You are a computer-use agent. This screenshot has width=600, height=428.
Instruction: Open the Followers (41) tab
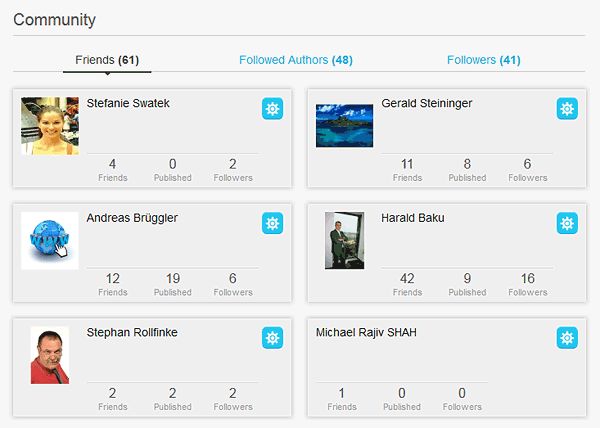(x=483, y=60)
